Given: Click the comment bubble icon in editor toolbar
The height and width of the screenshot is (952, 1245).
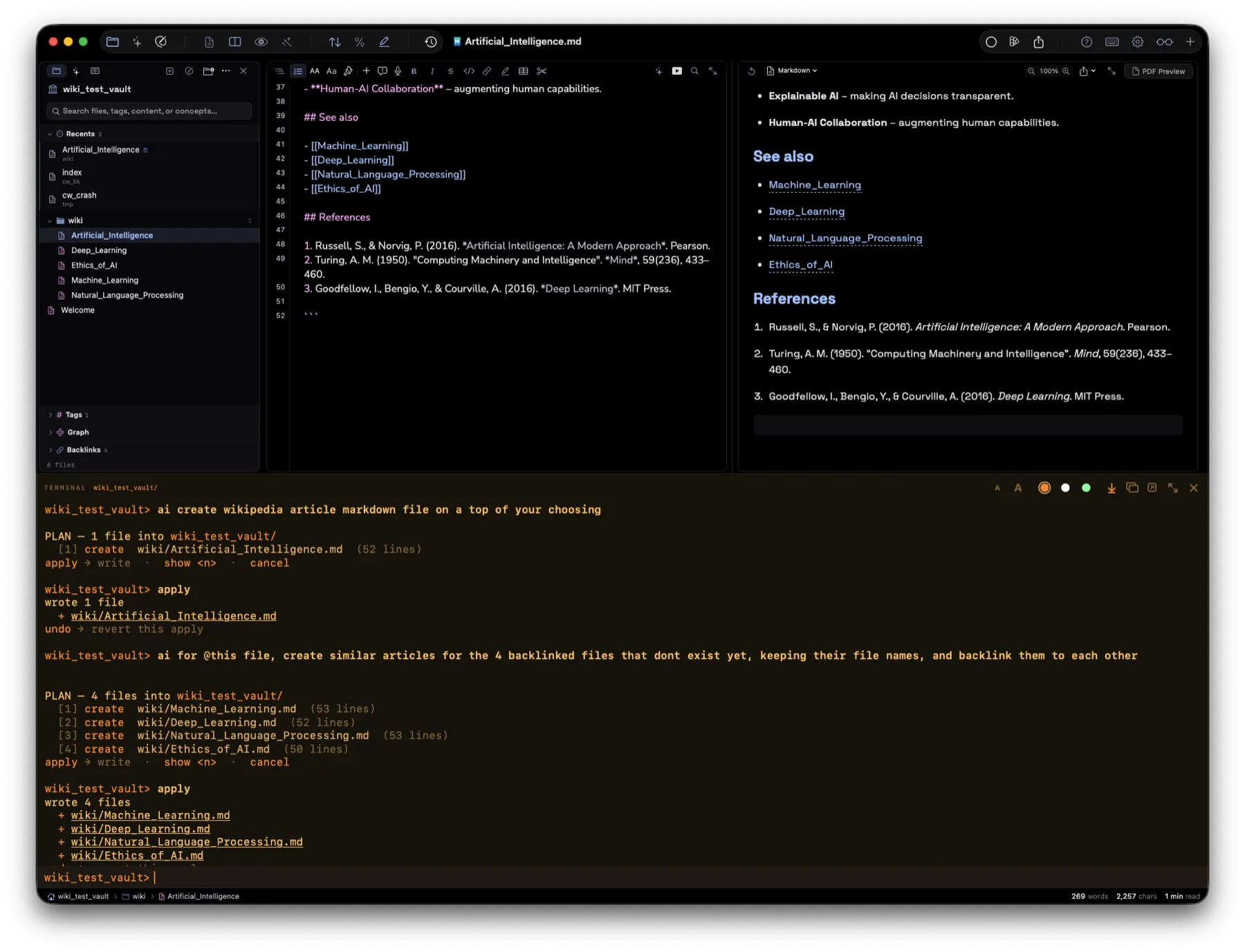Looking at the screenshot, I should click(382, 71).
